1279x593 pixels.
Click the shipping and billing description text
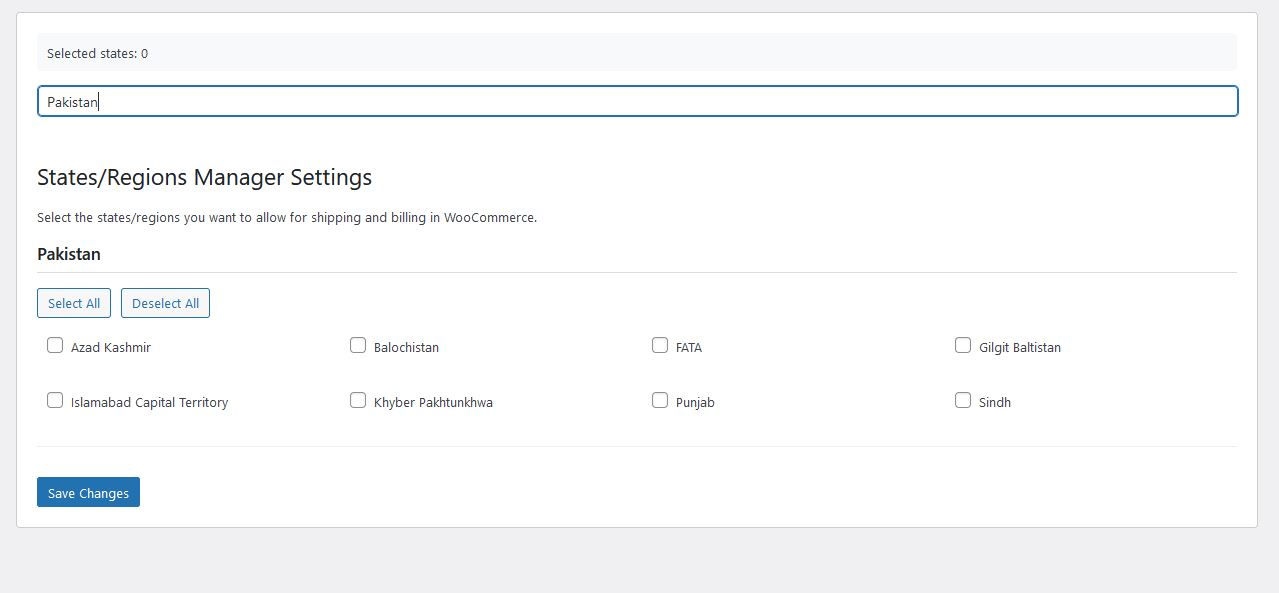(x=287, y=217)
